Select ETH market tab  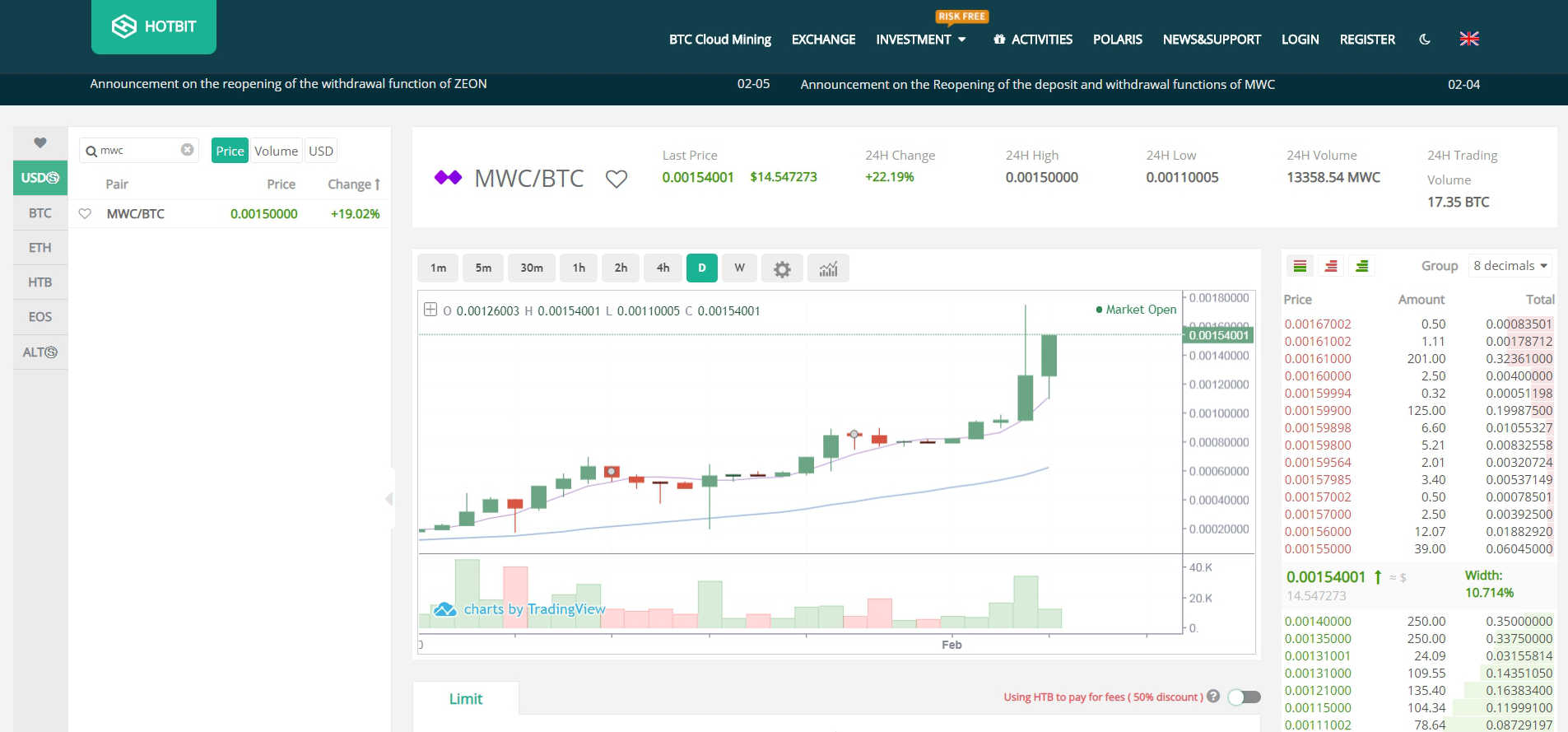click(x=40, y=248)
